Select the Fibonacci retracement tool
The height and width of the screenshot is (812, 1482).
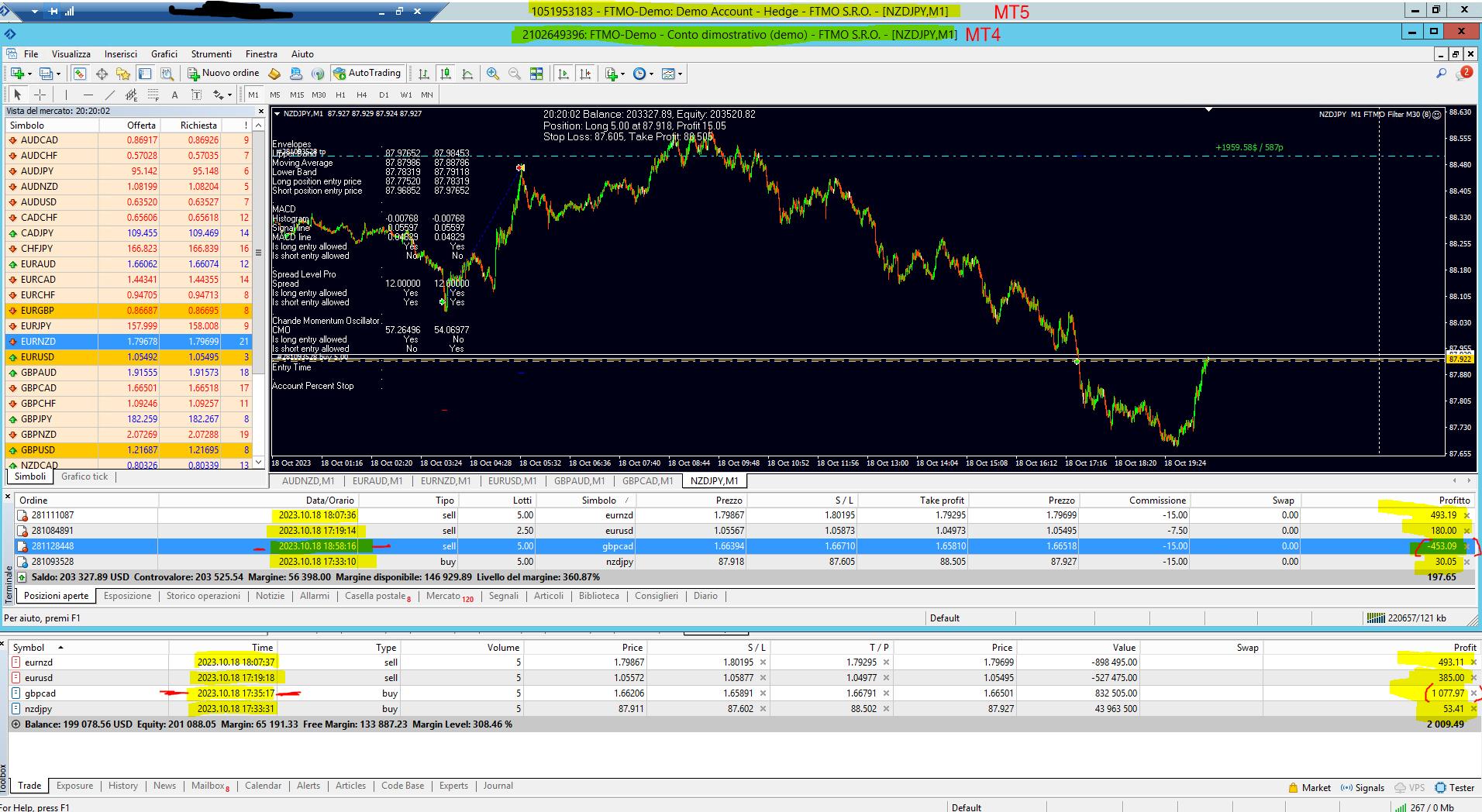click(153, 95)
